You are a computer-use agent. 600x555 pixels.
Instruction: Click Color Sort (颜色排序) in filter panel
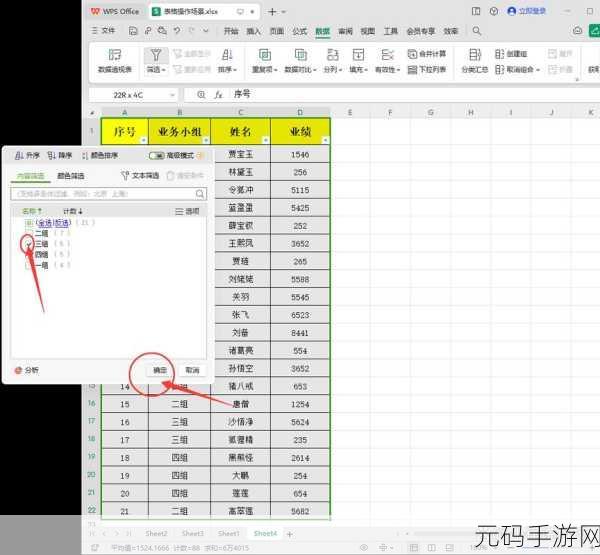pyautogui.click(x=99, y=155)
